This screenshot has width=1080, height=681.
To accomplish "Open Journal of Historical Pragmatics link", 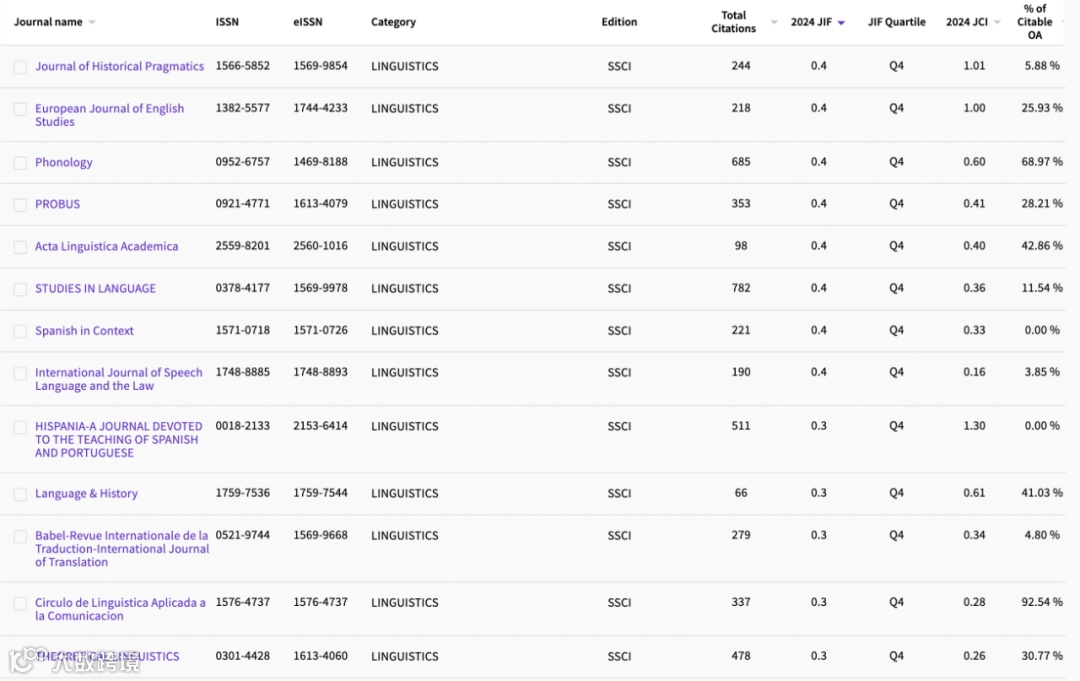I will pyautogui.click(x=119, y=66).
